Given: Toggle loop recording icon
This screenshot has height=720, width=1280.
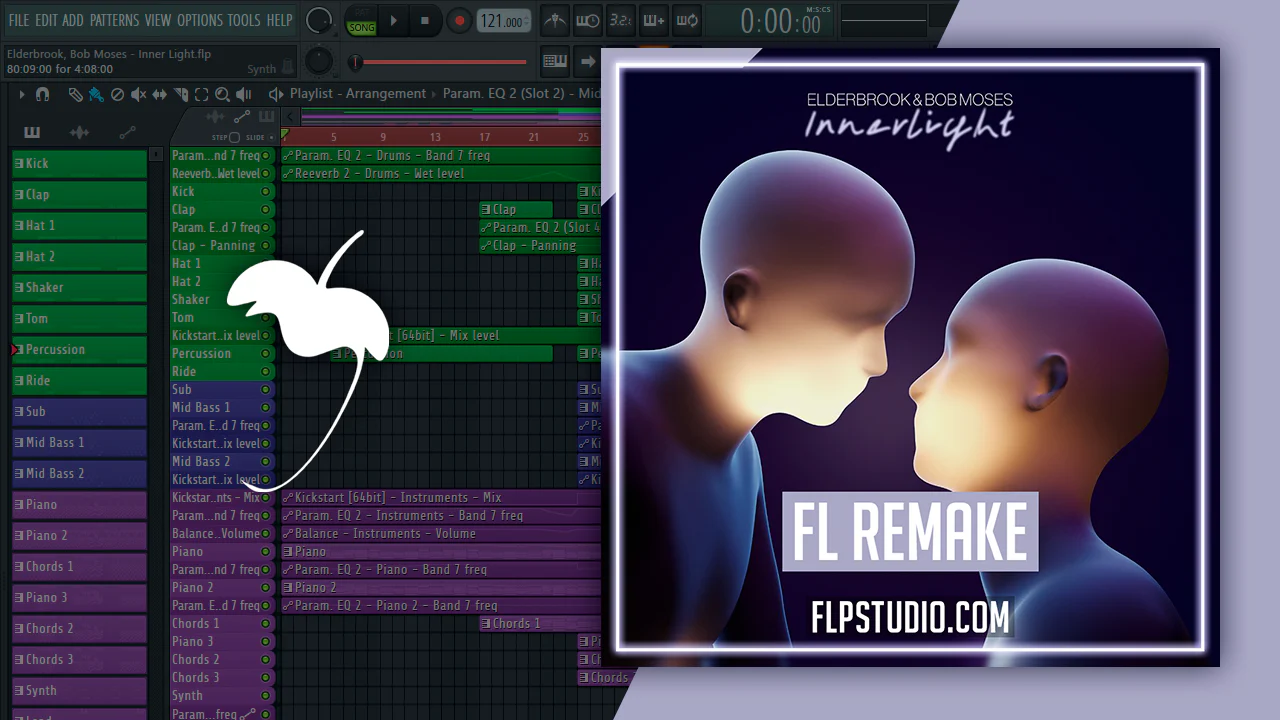Looking at the screenshot, I should pos(687,20).
